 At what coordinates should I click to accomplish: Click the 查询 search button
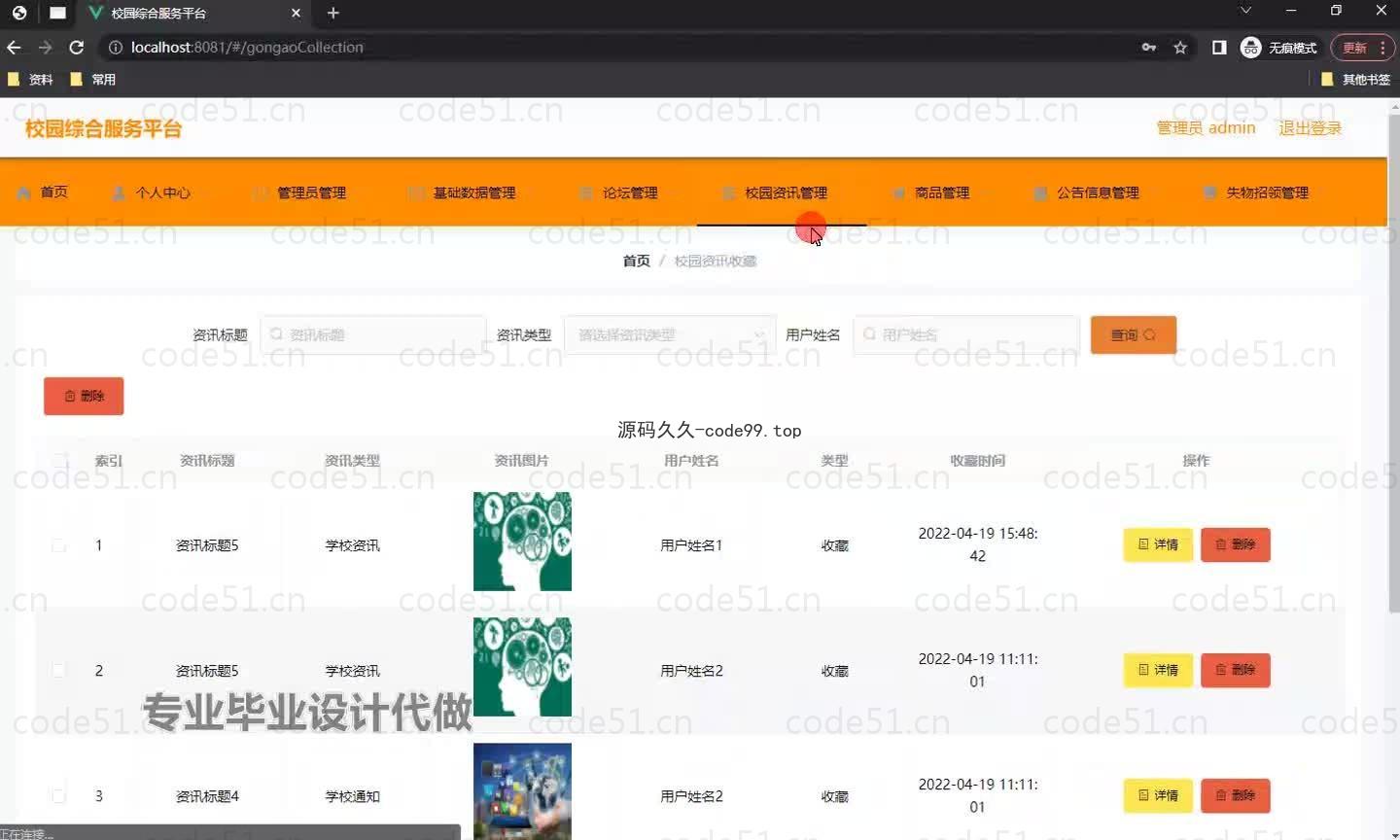pyautogui.click(x=1134, y=334)
